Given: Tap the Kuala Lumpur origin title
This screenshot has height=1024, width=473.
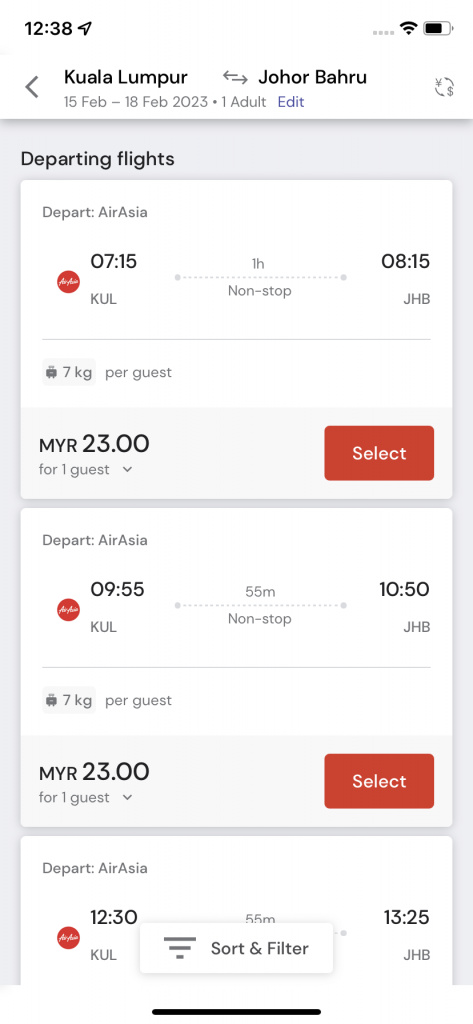Looking at the screenshot, I should coord(126,77).
